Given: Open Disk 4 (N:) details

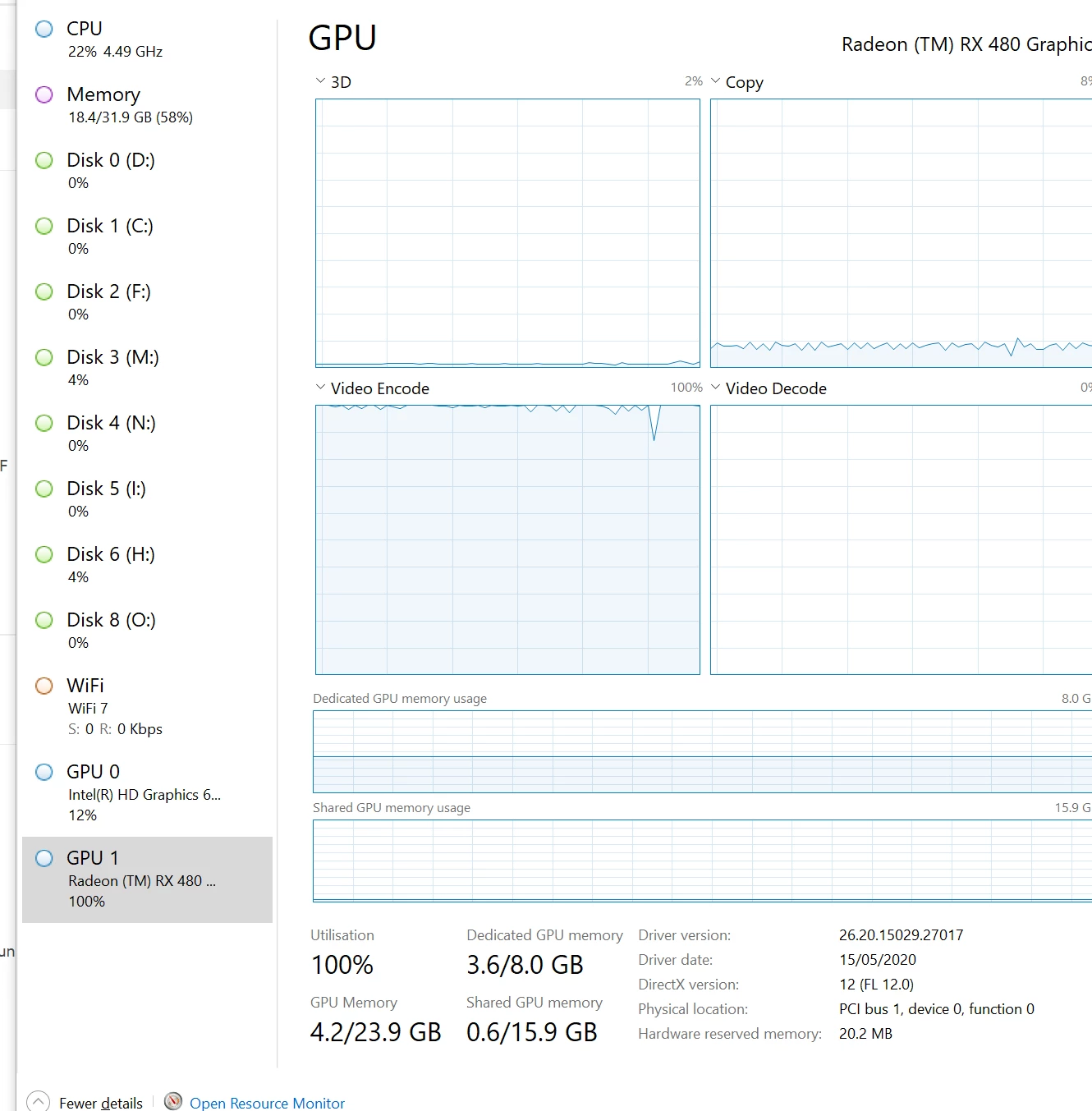Looking at the screenshot, I should click(x=148, y=434).
